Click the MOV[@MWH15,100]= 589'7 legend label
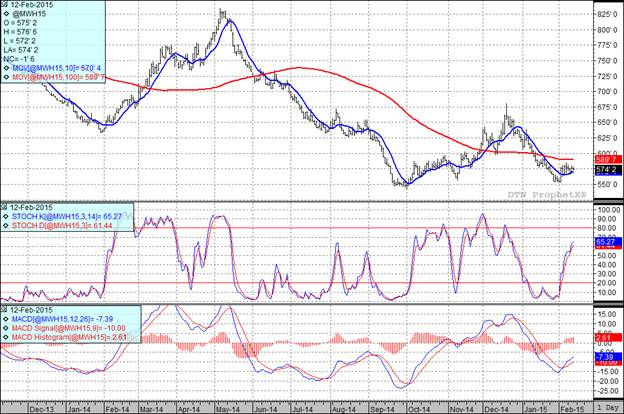 tap(59, 77)
